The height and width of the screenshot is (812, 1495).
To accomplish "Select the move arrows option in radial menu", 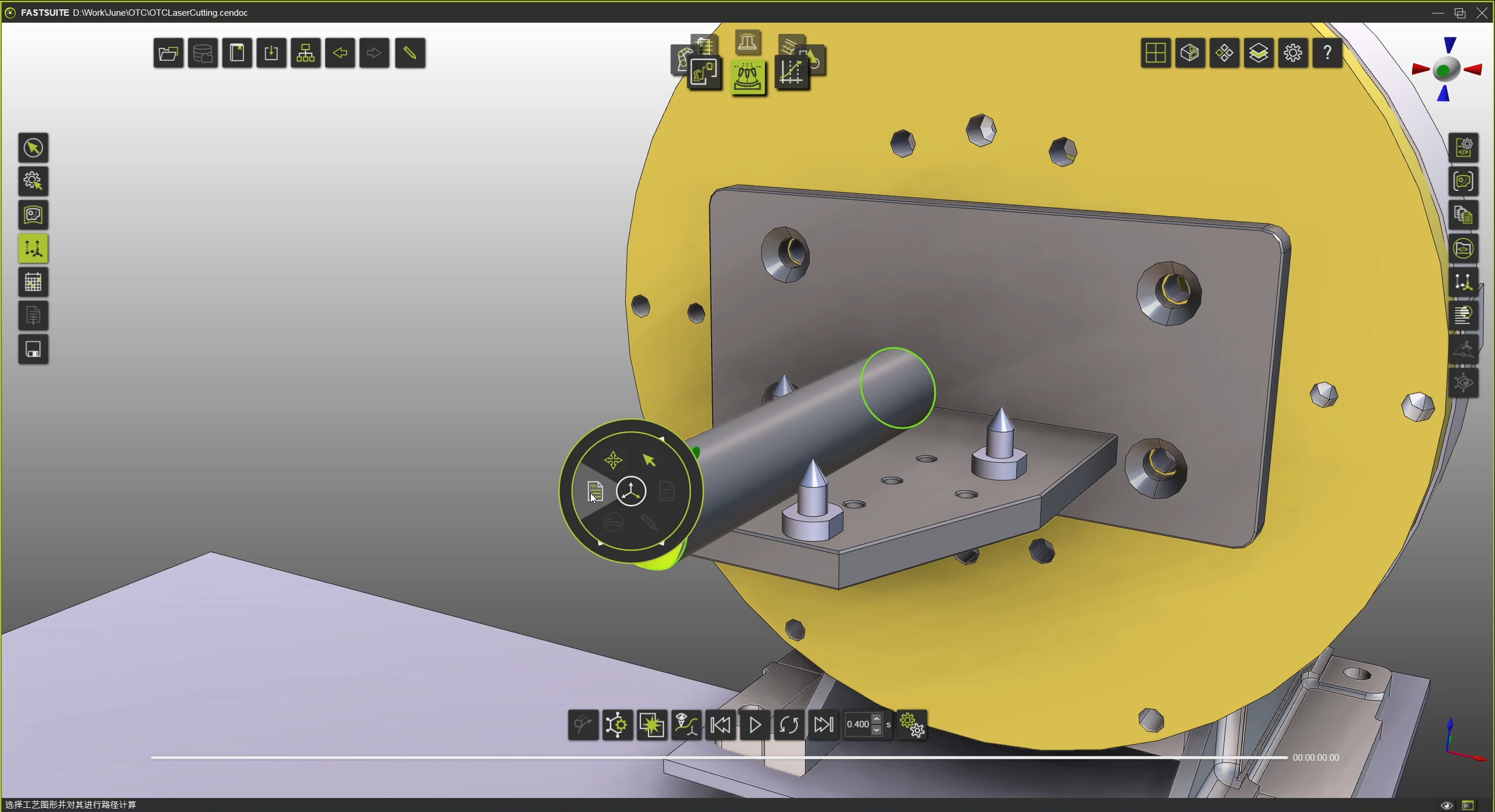I will click(613, 460).
